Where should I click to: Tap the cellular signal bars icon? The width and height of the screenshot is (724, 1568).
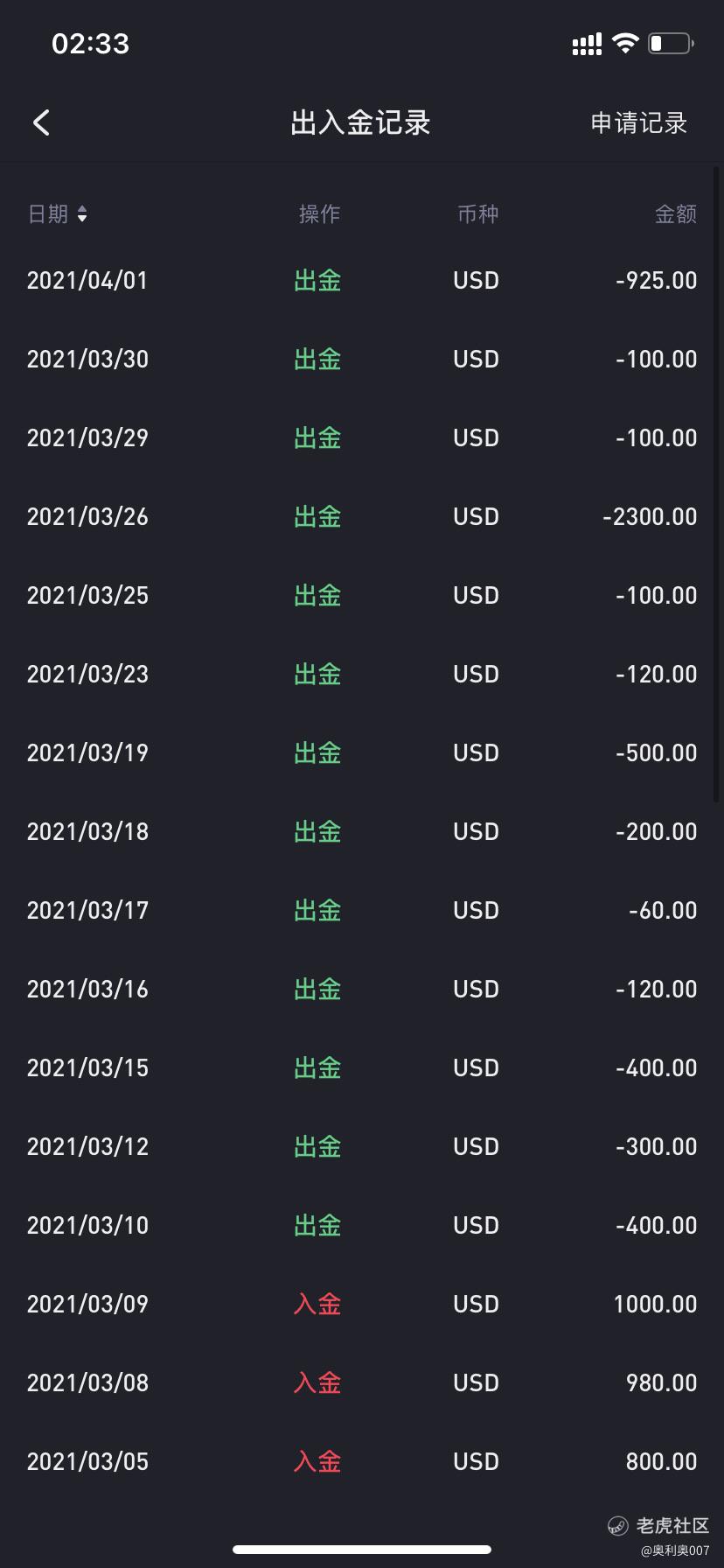click(x=587, y=44)
